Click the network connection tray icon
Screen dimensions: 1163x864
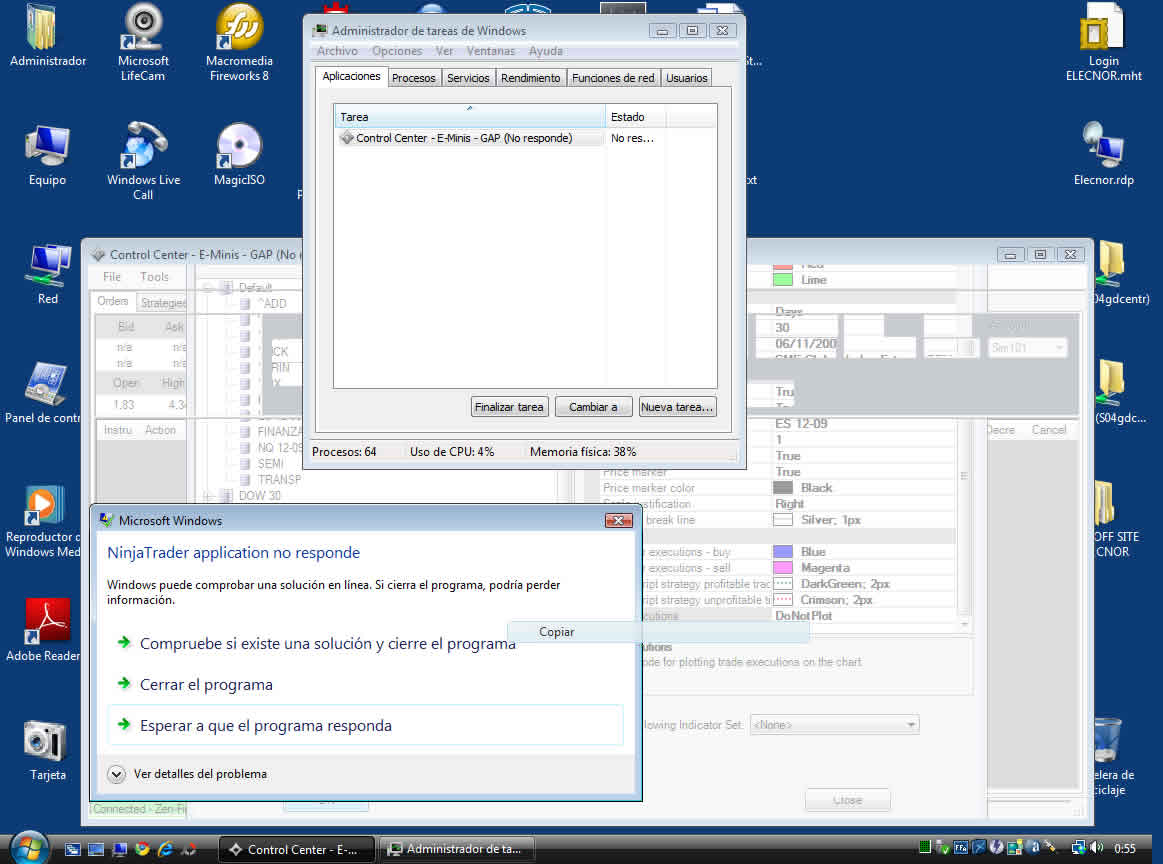pos(1078,848)
